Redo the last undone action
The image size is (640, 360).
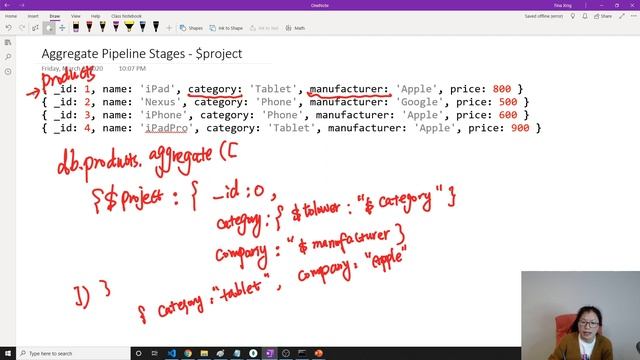[x=22, y=28]
